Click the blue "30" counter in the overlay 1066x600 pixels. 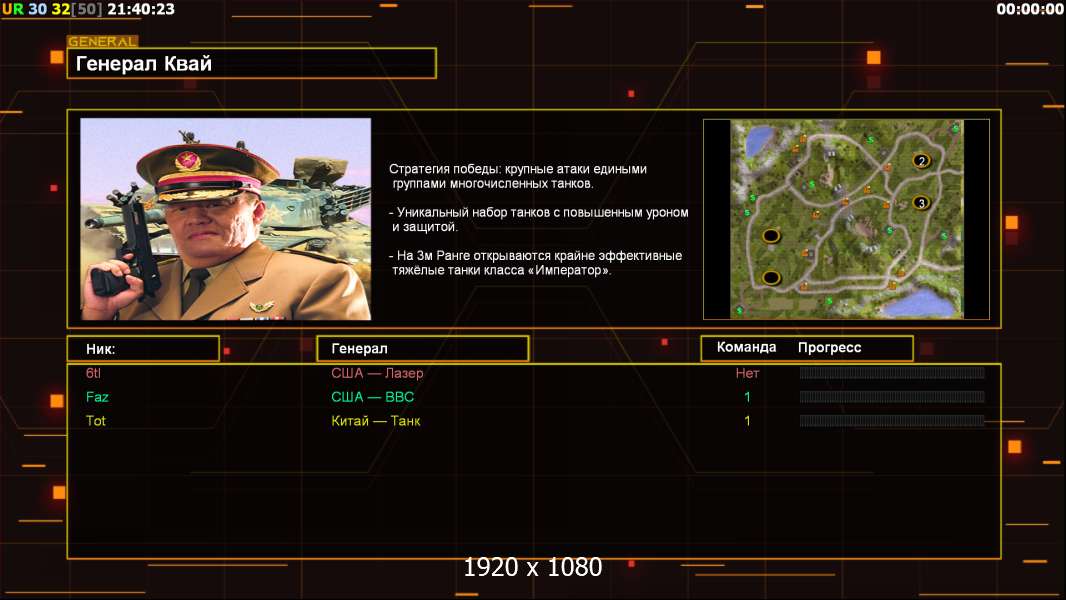click(x=37, y=10)
